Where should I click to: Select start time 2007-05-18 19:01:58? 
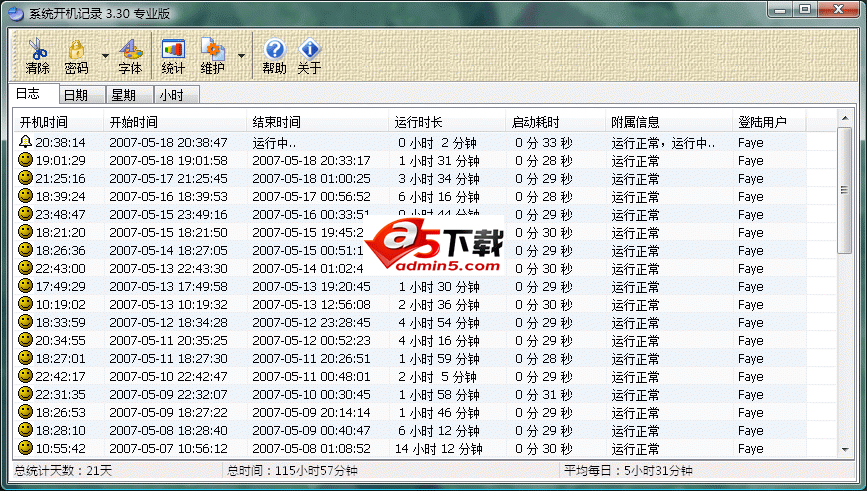coord(168,160)
